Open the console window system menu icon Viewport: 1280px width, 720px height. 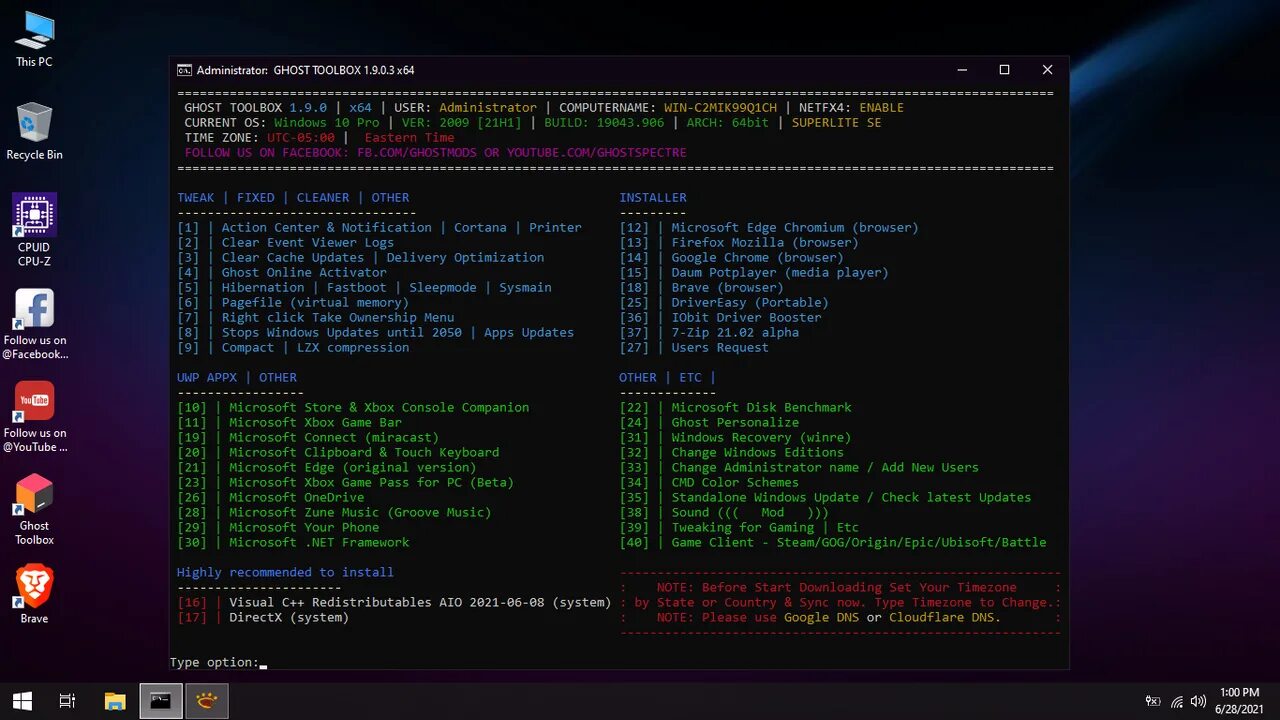[x=184, y=70]
